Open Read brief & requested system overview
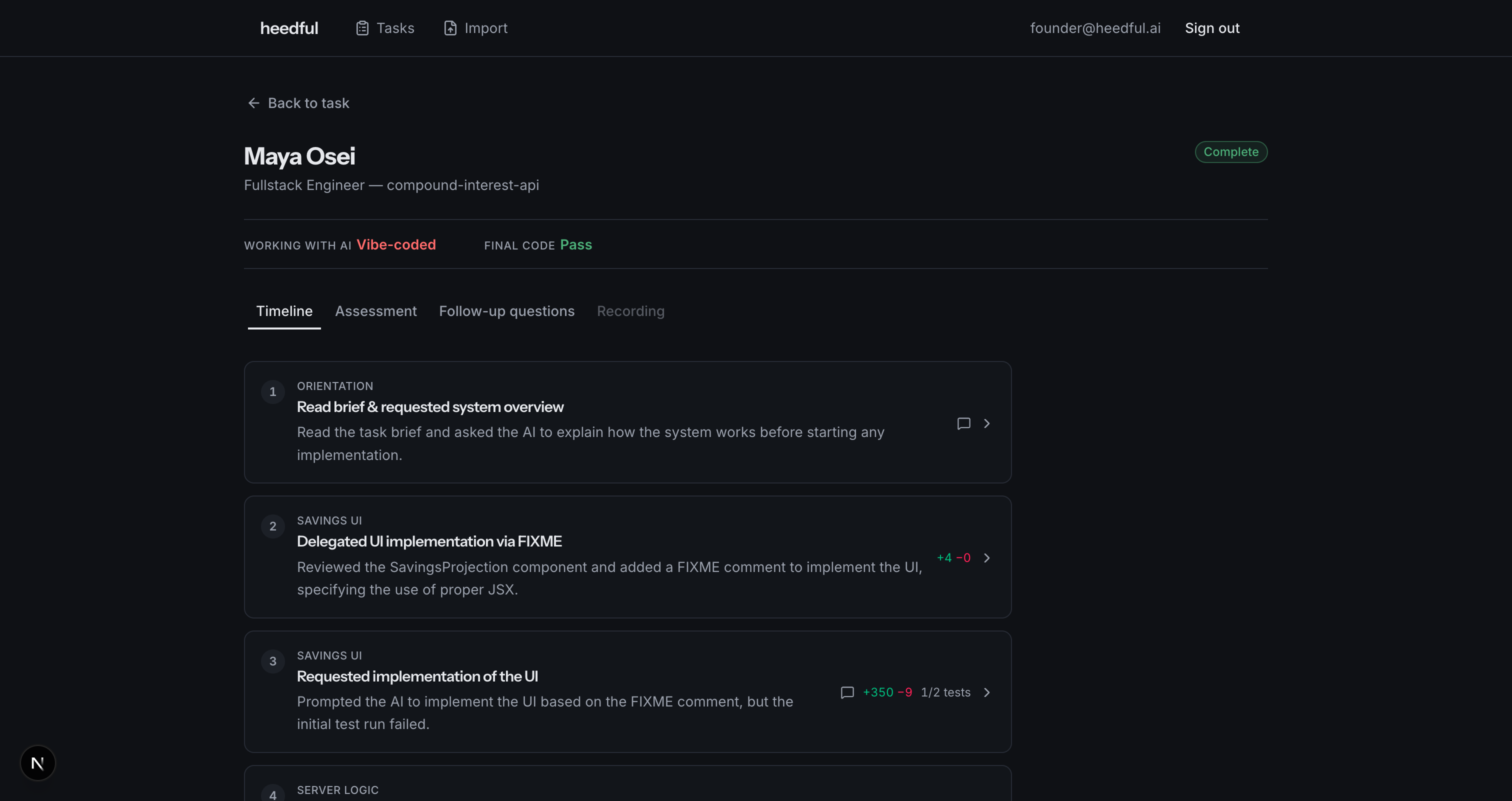Screen dimensions: 1512x801 [x=429, y=406]
